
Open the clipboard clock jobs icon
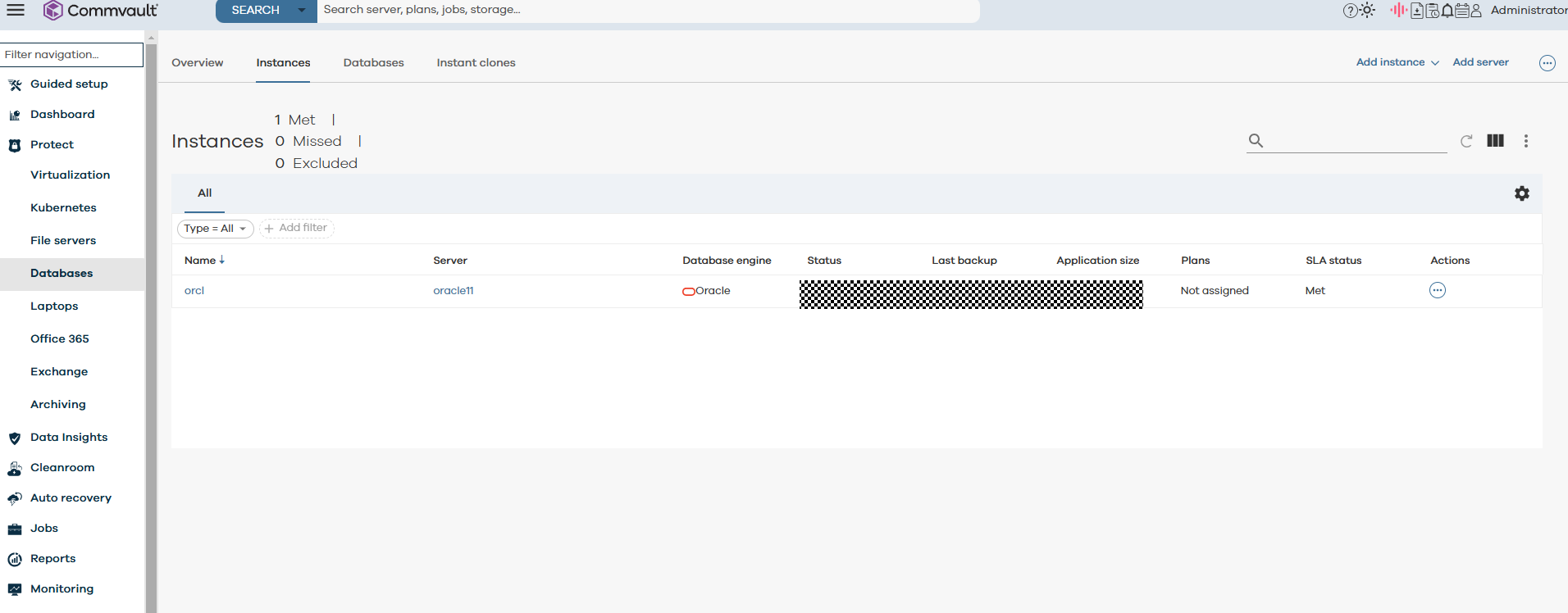(x=1433, y=11)
